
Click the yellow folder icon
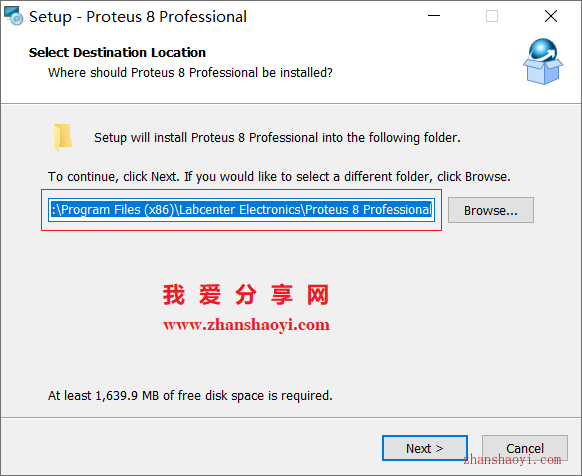coord(63,137)
